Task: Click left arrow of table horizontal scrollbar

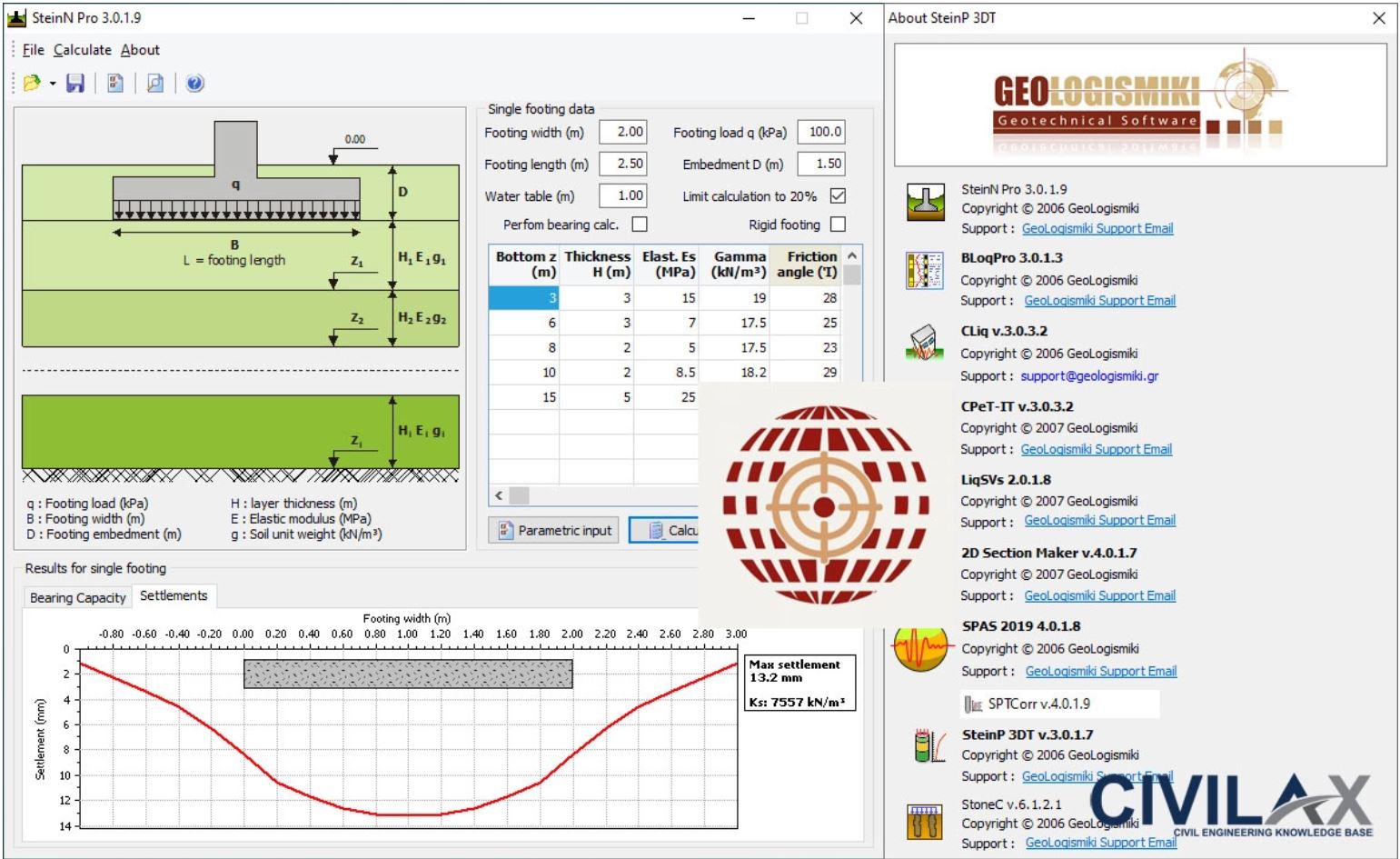Action: pyautogui.click(x=498, y=495)
